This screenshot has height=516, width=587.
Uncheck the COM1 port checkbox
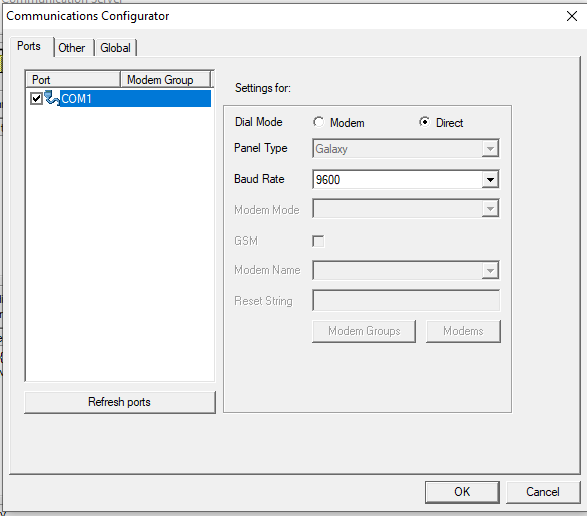click(36, 99)
